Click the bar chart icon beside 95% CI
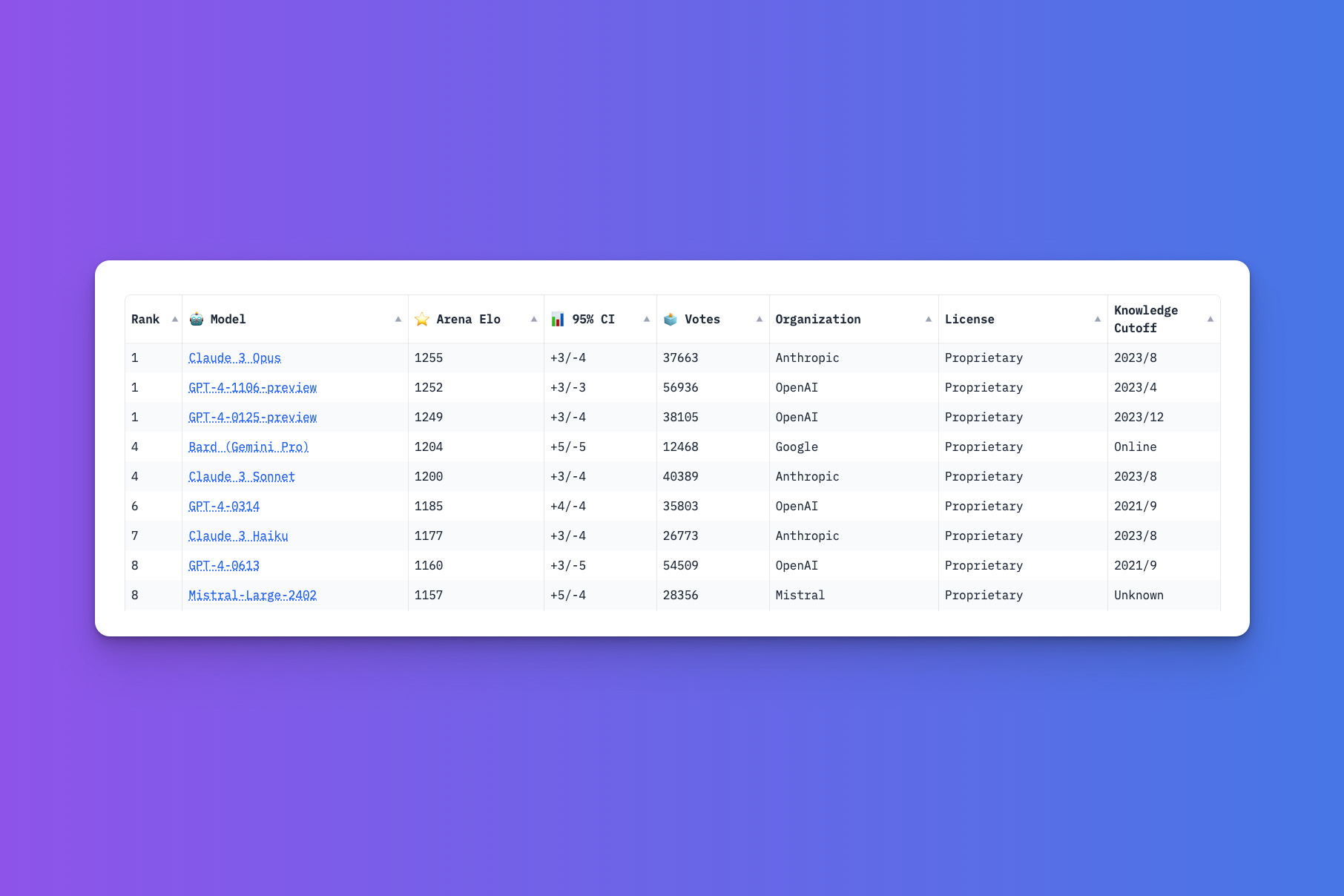Screen dimensions: 1344x896 click(x=558, y=319)
